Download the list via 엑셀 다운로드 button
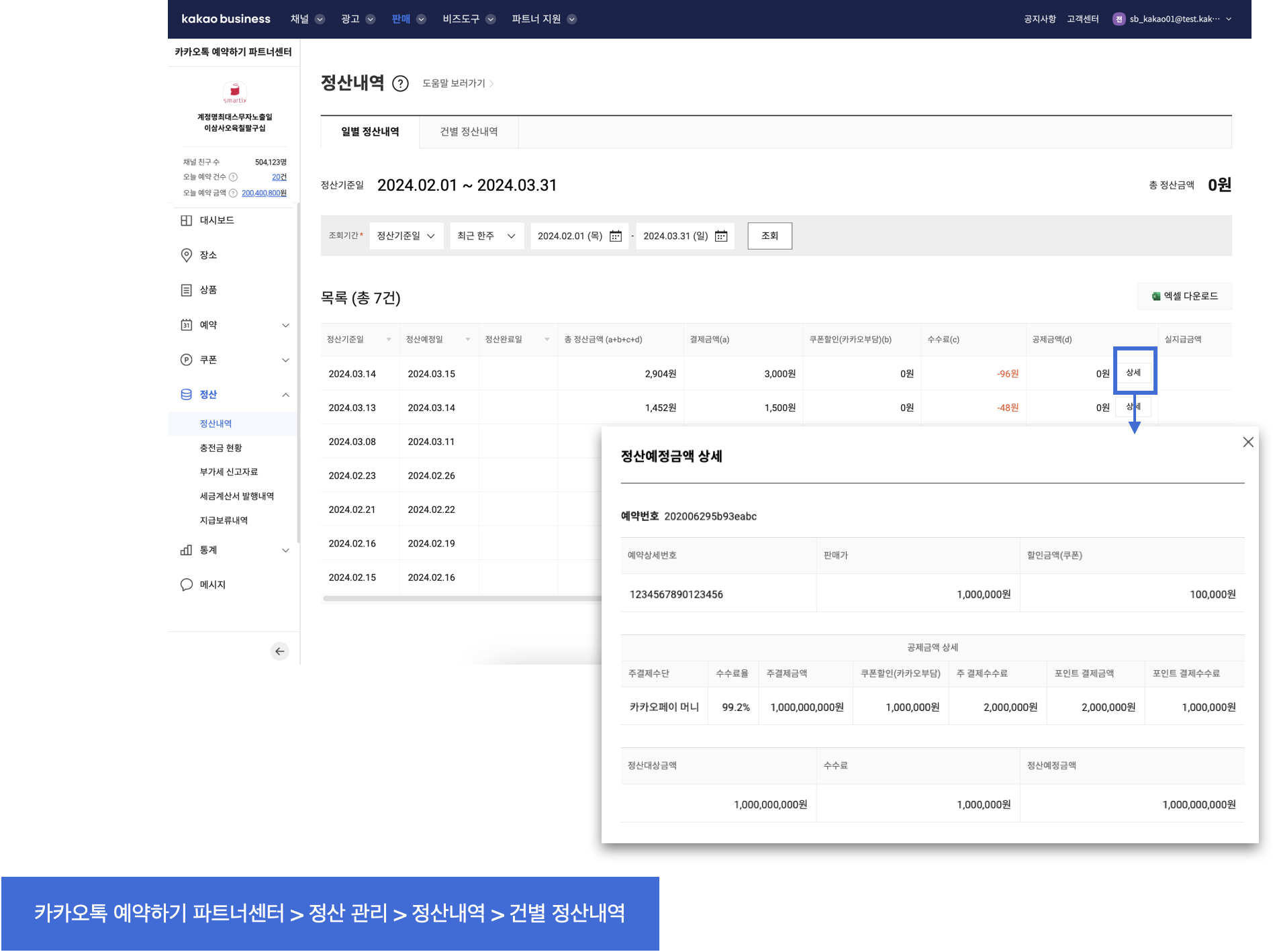 pyautogui.click(x=1184, y=297)
